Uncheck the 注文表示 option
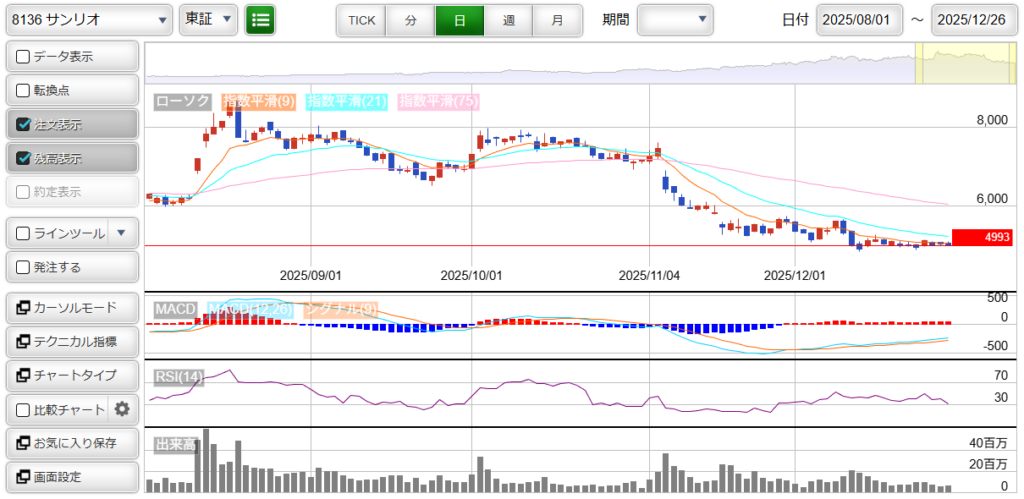Screen dimensions: 1024x499 point(24,125)
